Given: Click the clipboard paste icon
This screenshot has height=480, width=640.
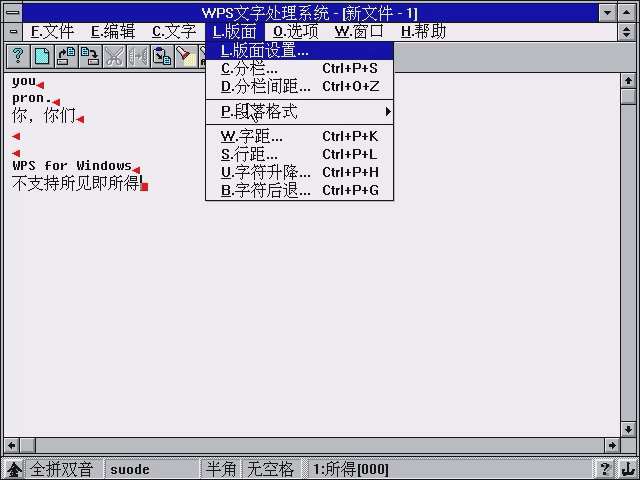Looking at the screenshot, I should click(x=162, y=56).
